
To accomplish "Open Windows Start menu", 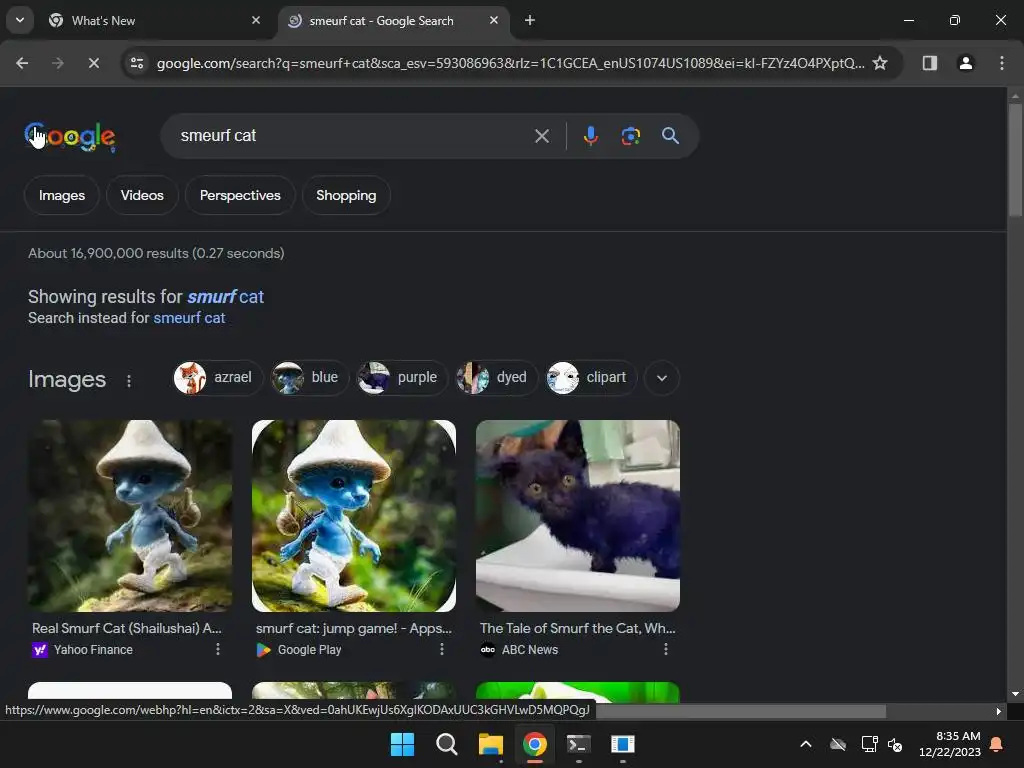I will point(402,744).
